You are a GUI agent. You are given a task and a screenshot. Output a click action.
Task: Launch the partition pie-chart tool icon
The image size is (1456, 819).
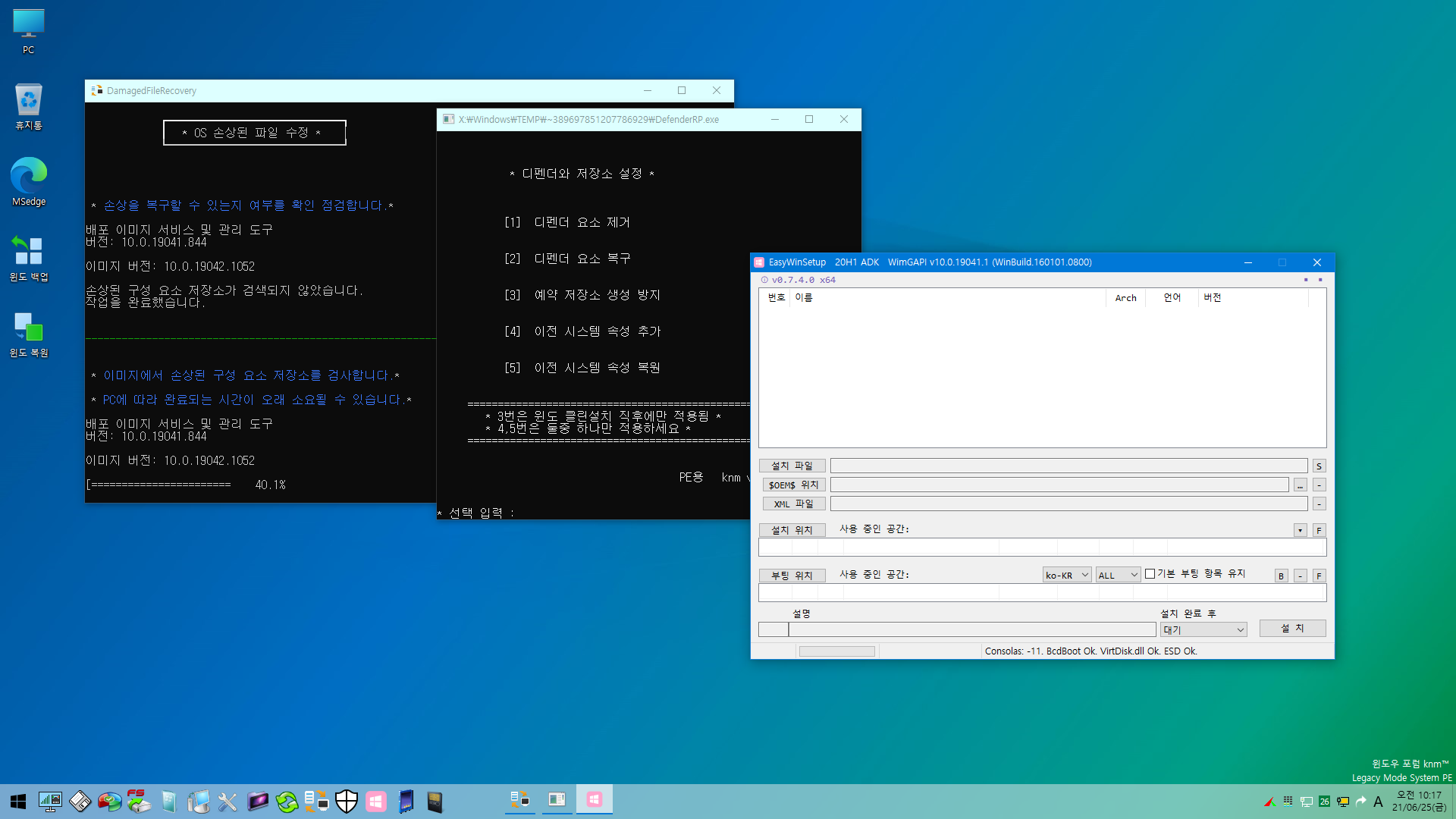tap(109, 802)
